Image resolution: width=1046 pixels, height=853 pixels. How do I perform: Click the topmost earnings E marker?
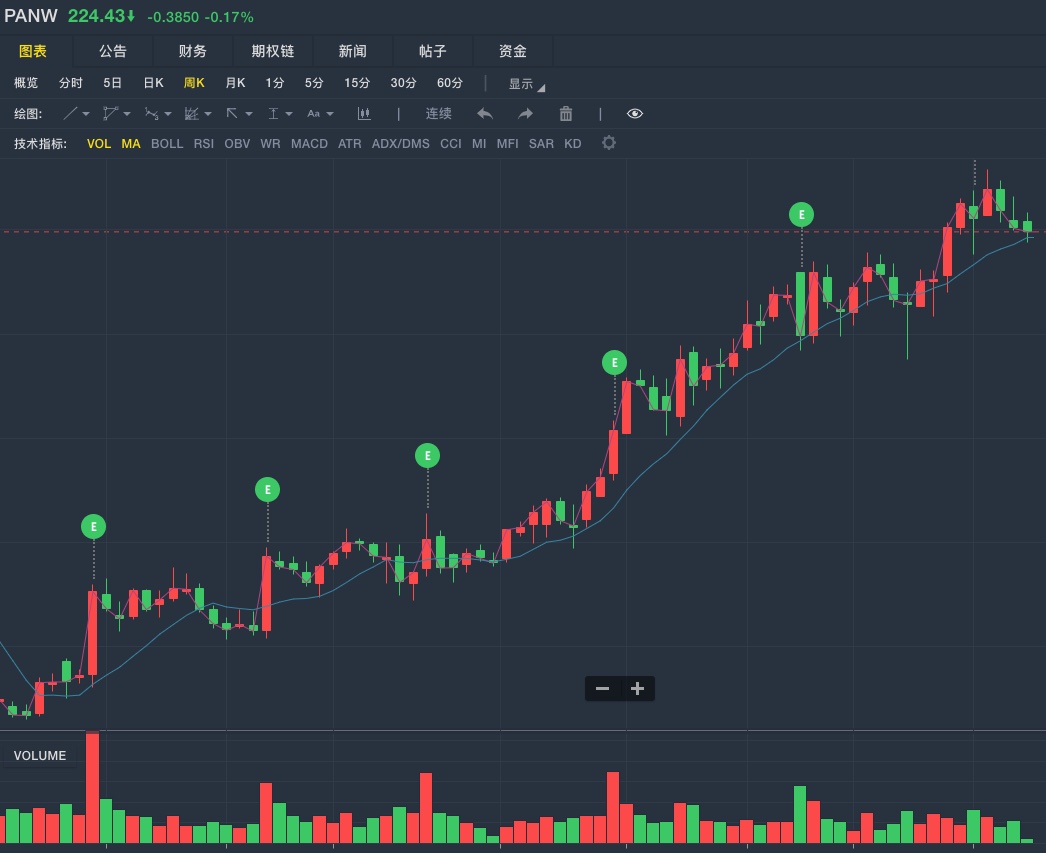coord(801,214)
